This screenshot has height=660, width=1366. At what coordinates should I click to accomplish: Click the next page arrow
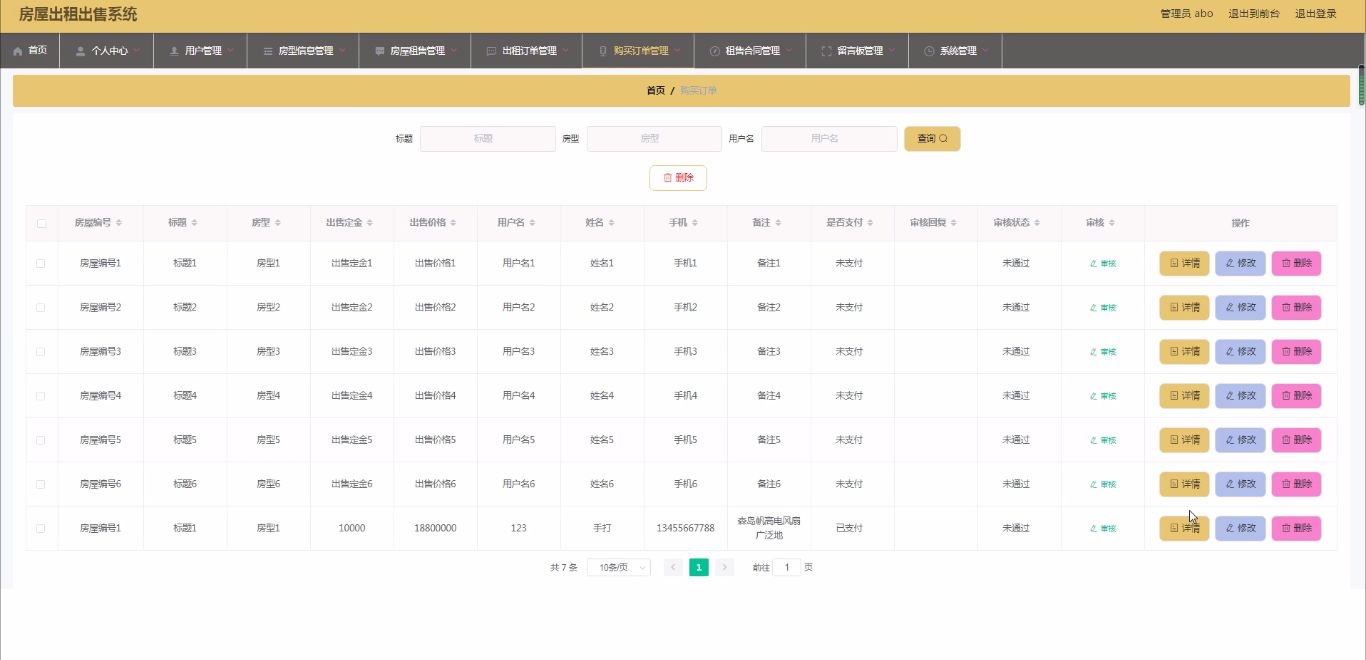coord(725,567)
